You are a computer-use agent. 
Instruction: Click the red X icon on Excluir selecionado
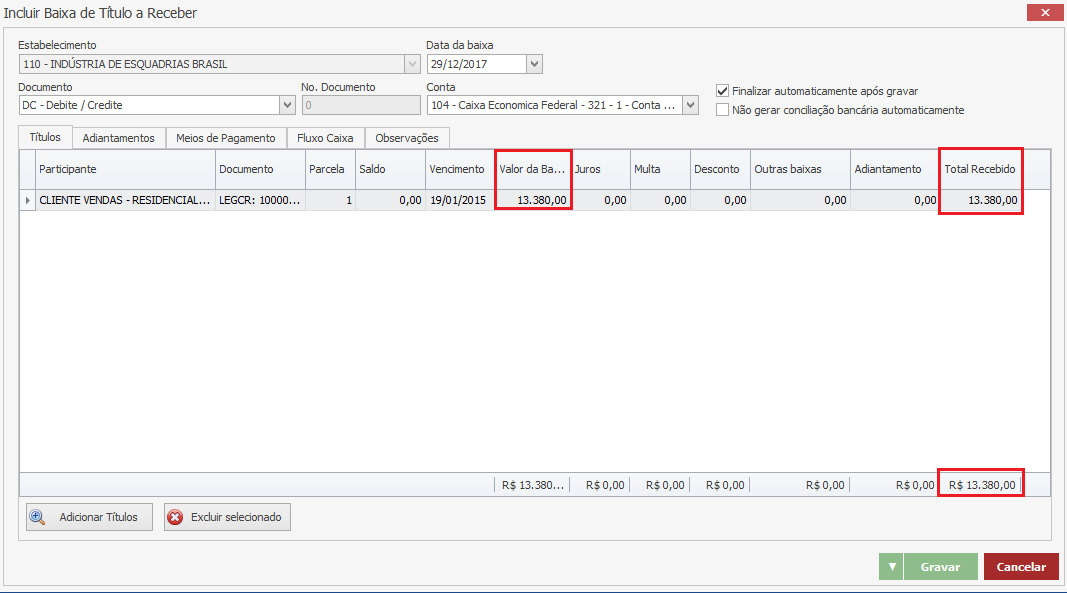(175, 517)
